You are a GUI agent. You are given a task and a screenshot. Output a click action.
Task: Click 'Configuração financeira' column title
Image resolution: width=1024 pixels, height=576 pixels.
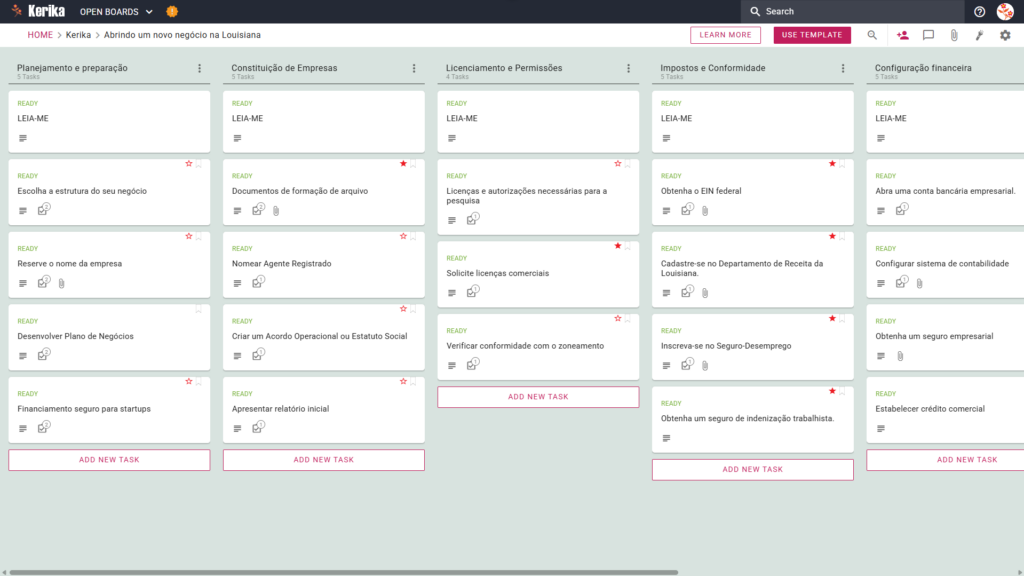click(x=923, y=68)
